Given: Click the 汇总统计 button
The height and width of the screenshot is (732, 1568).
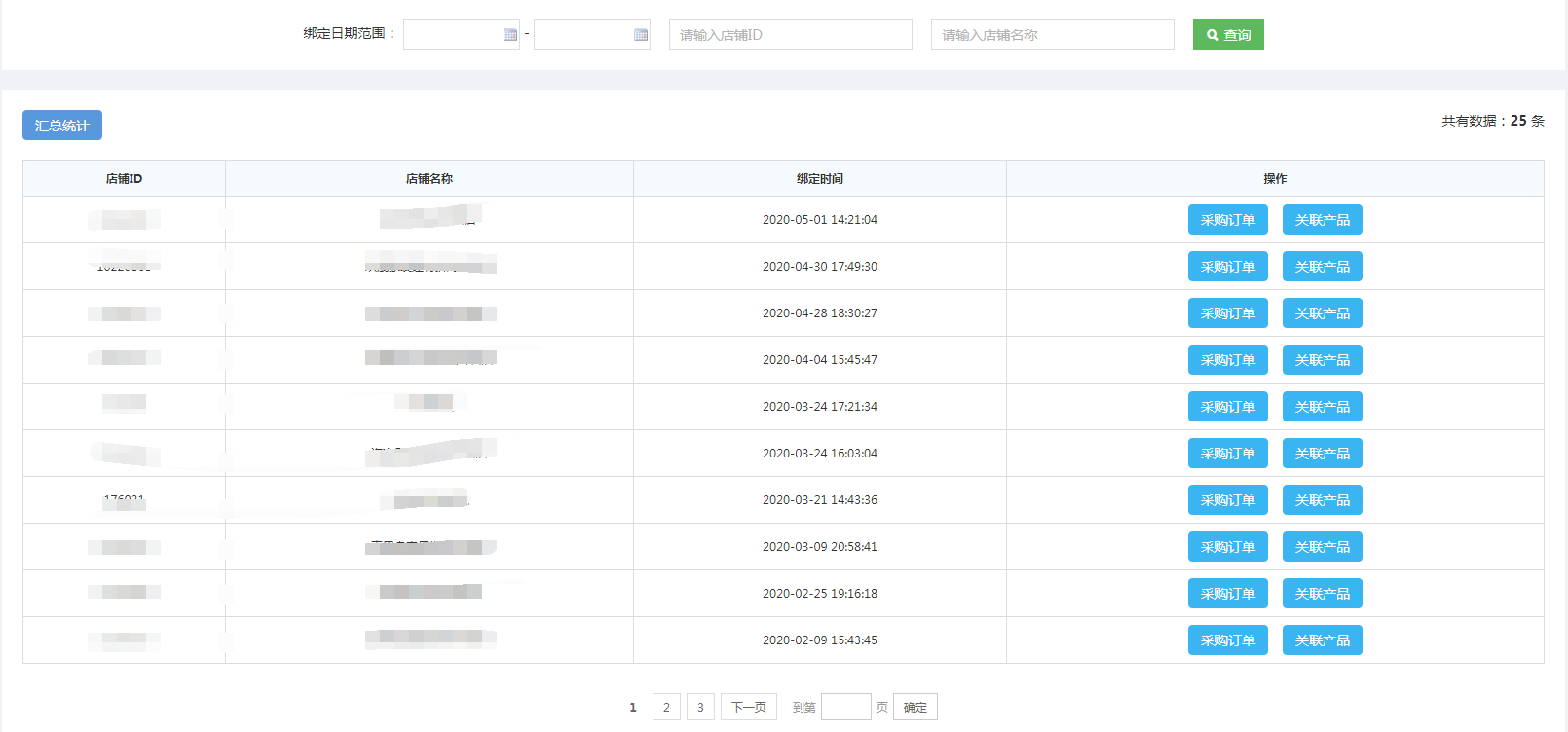Looking at the screenshot, I should click(62, 126).
